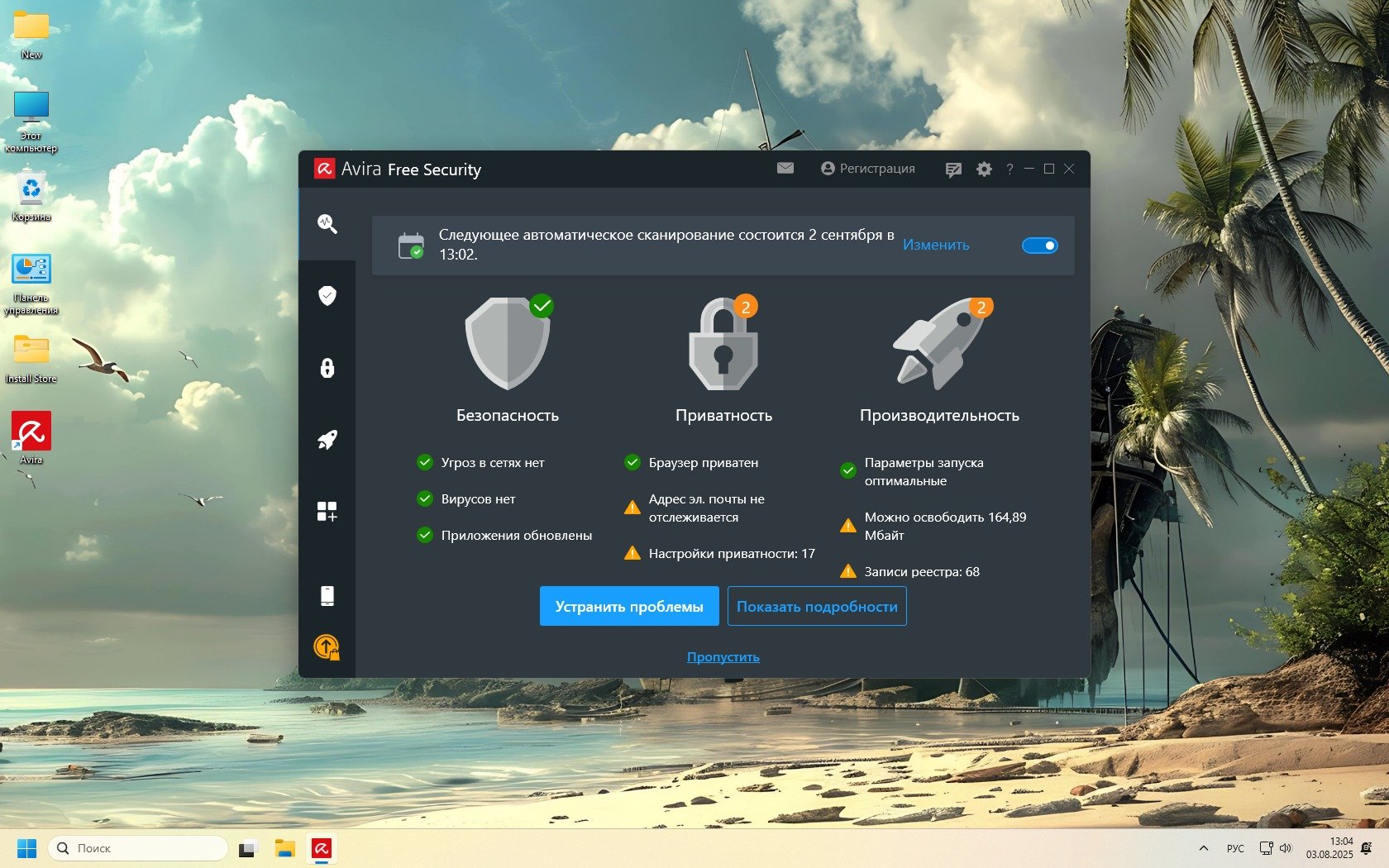
Task: Click the Show details (Показать подробности) button
Action: coord(817,606)
